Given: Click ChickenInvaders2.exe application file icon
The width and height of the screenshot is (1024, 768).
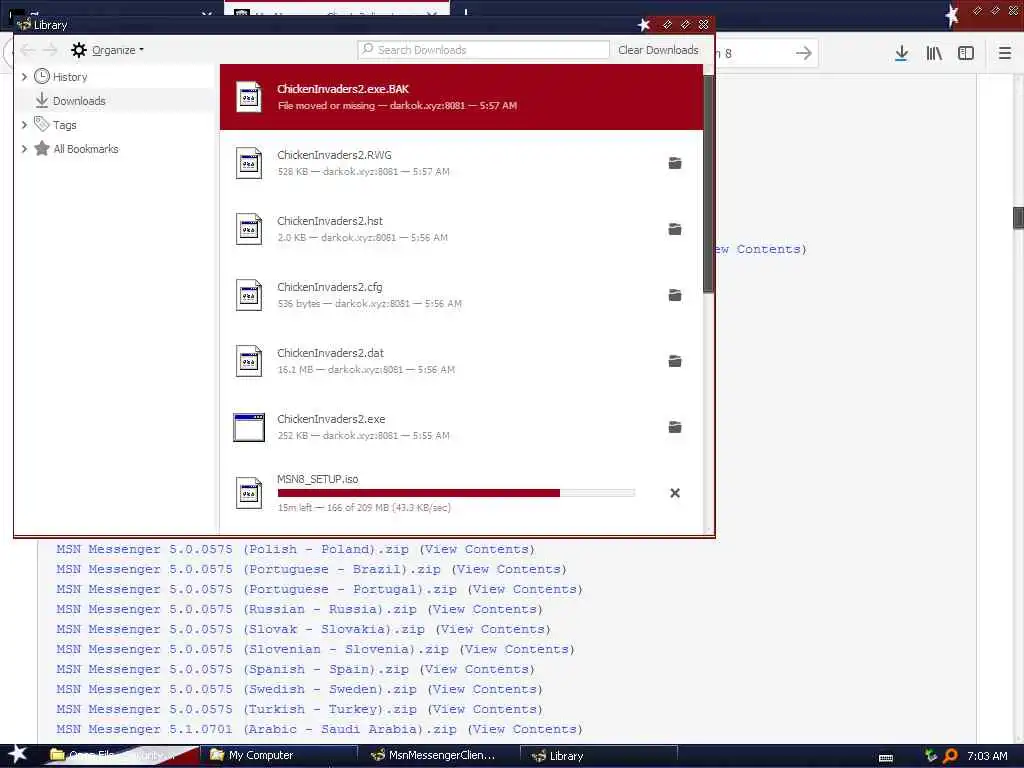Looking at the screenshot, I should (x=249, y=428).
